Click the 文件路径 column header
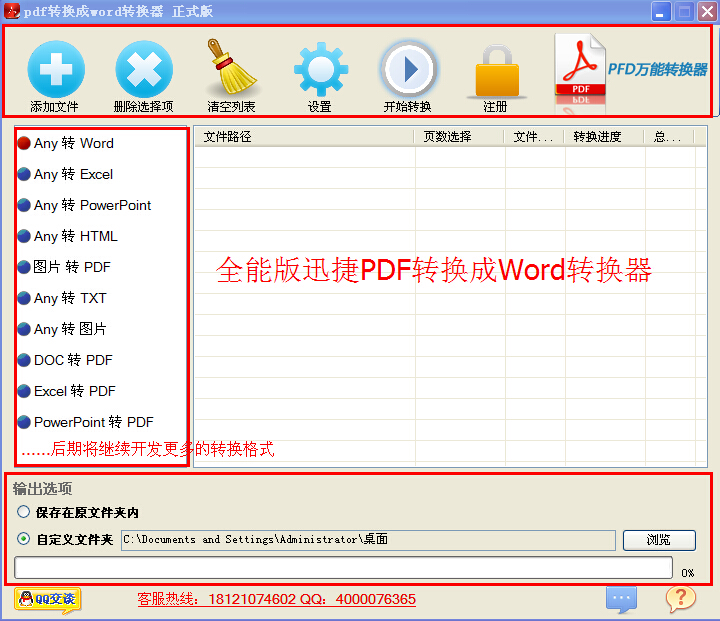This screenshot has width=720, height=621. click(x=304, y=137)
